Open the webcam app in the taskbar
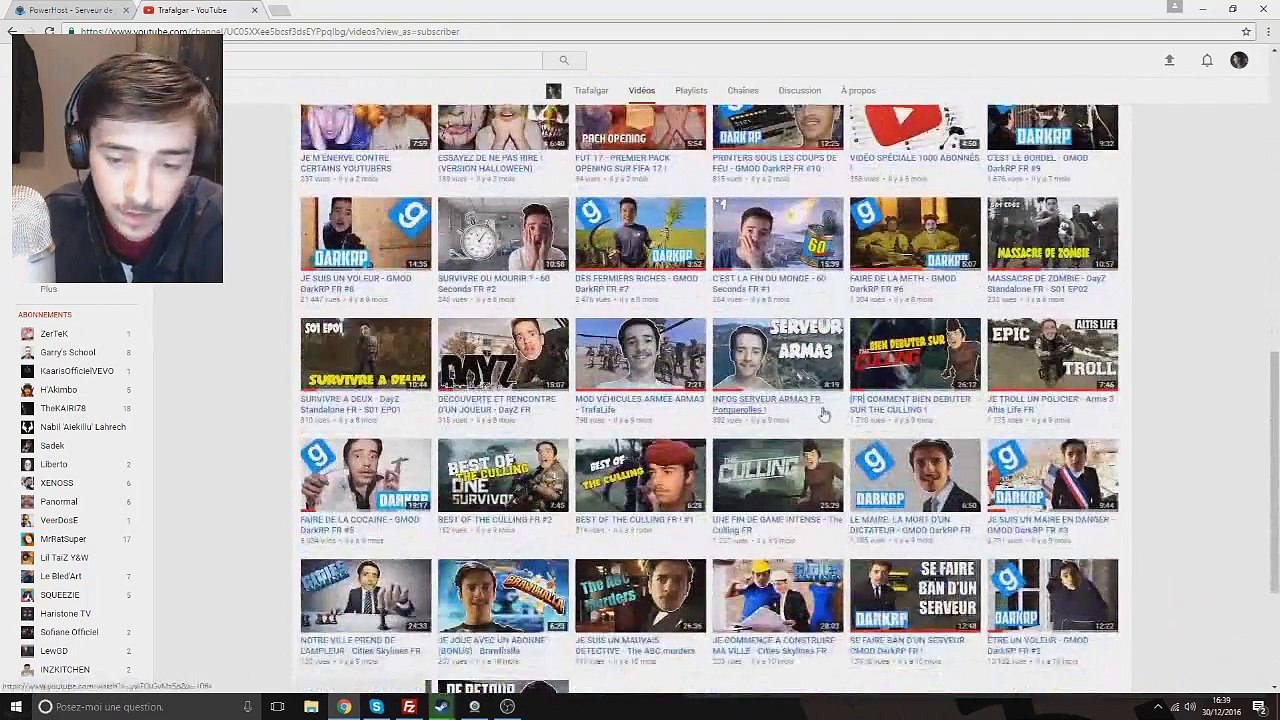This screenshot has width=1280, height=720. [474, 707]
